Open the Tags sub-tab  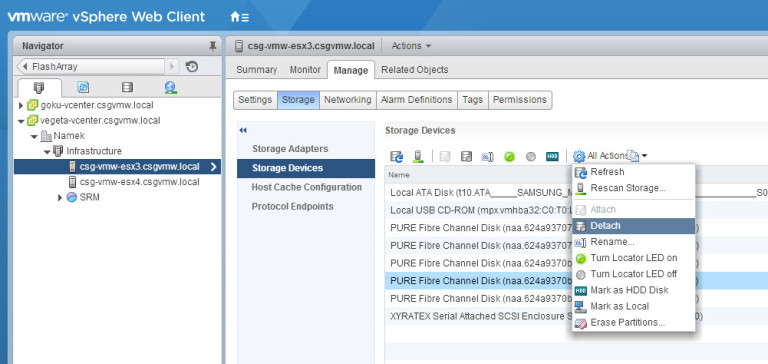click(x=473, y=100)
